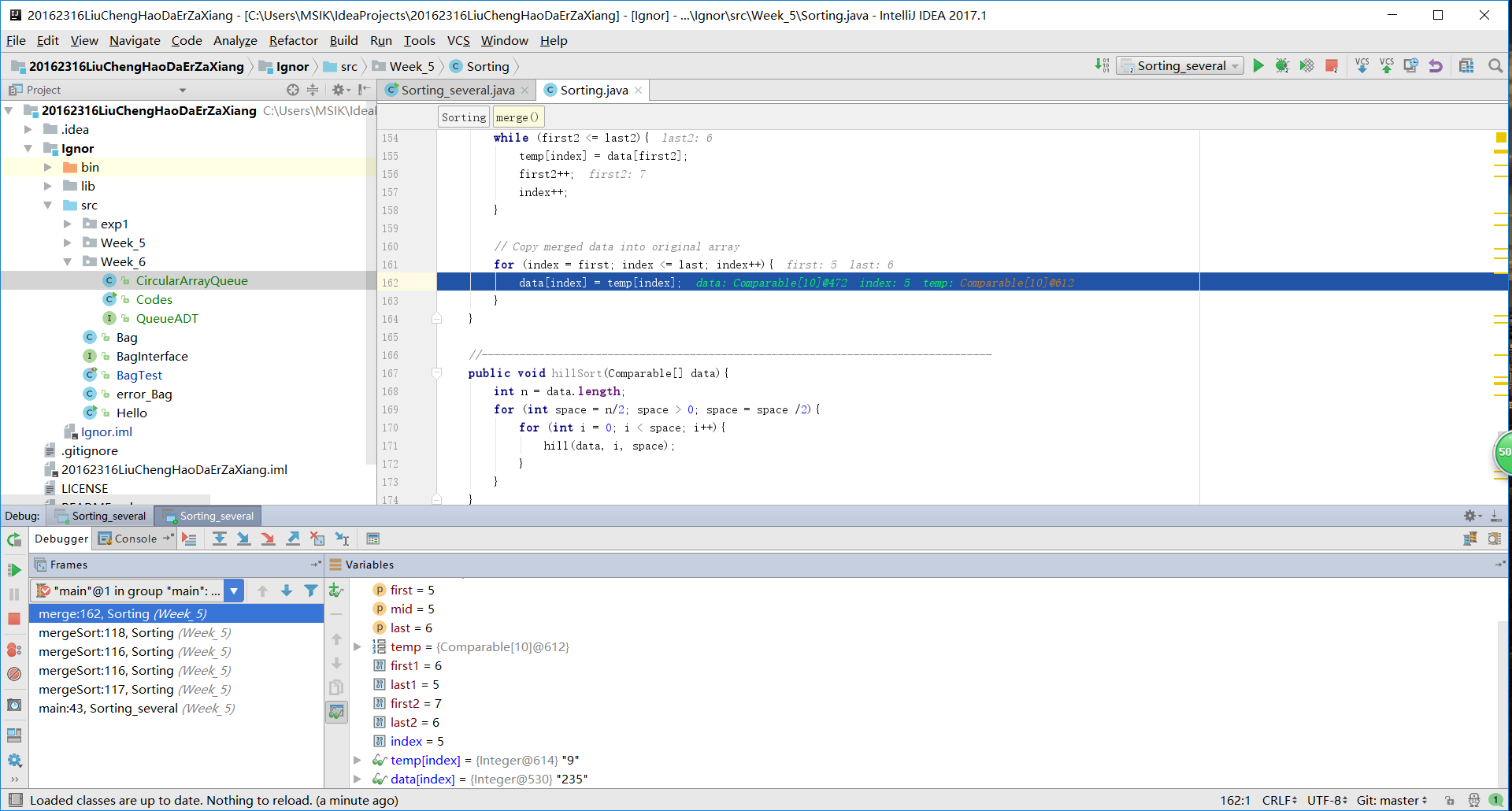
Task: Open the Analyze menu
Action: click(235, 40)
